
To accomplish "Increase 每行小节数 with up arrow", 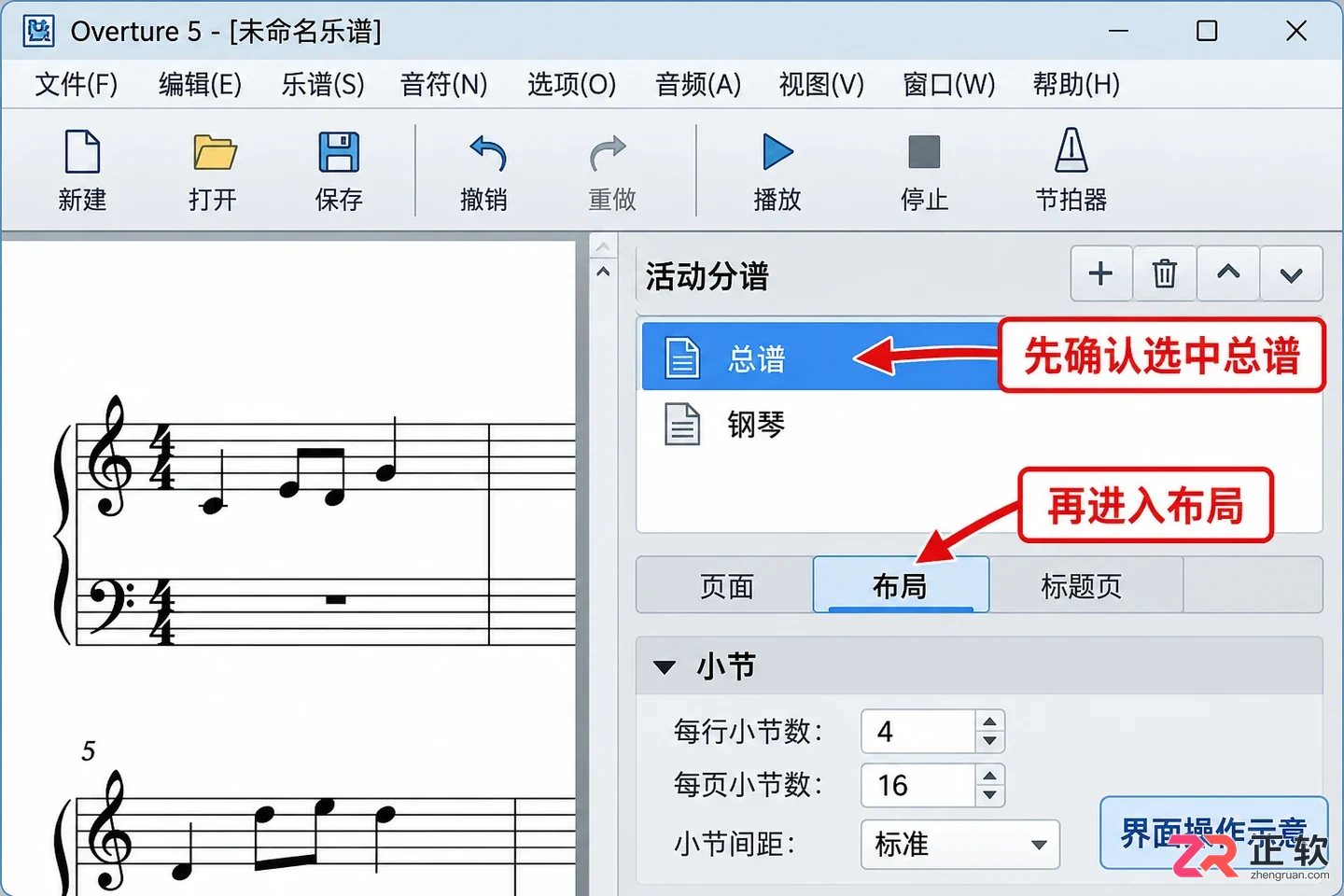I will click(x=989, y=721).
